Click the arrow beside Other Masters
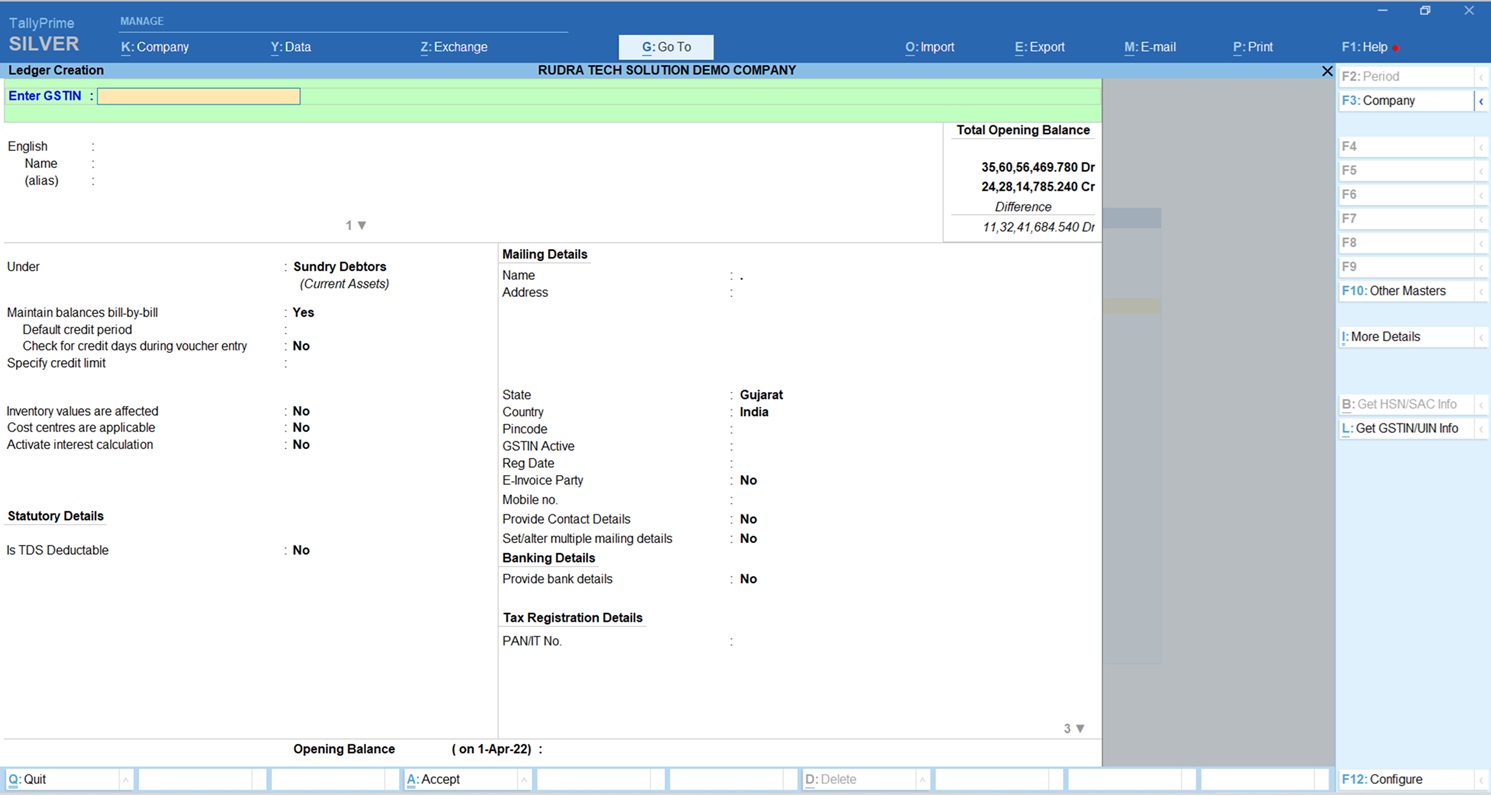1491x796 pixels. point(1481,291)
